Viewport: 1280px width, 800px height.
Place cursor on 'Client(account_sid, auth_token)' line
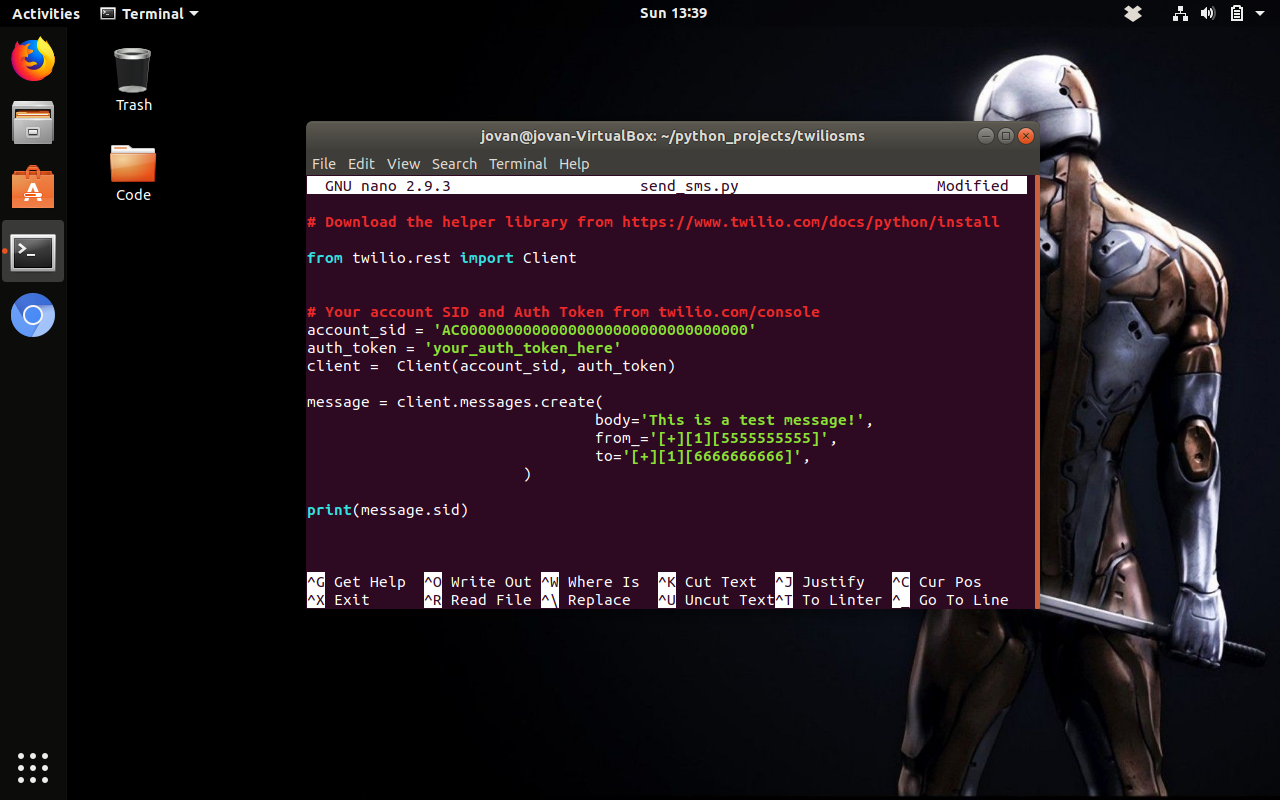(491, 366)
